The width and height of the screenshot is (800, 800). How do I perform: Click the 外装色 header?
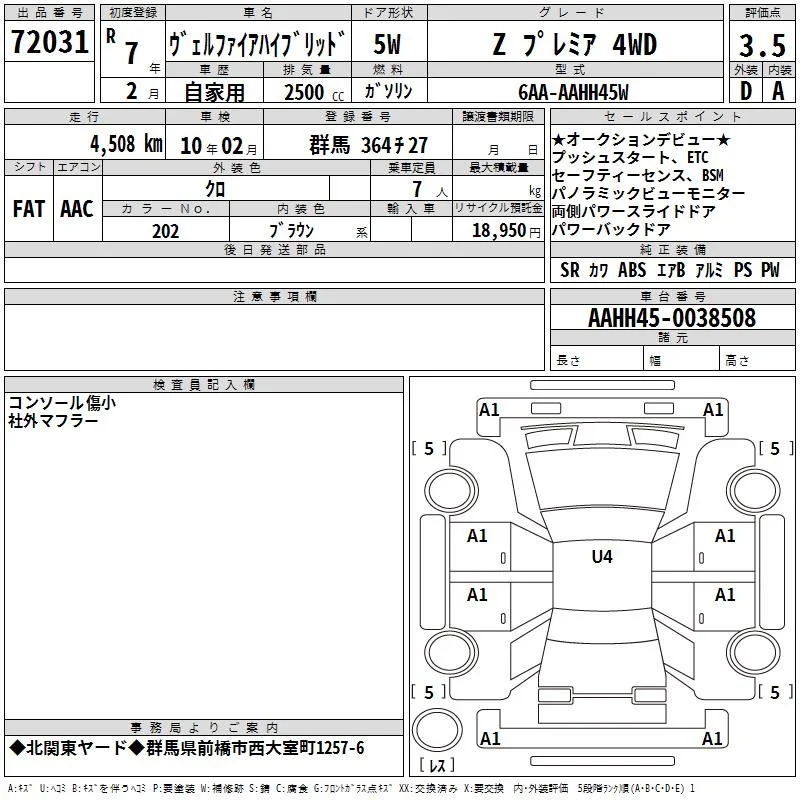(x=236, y=167)
